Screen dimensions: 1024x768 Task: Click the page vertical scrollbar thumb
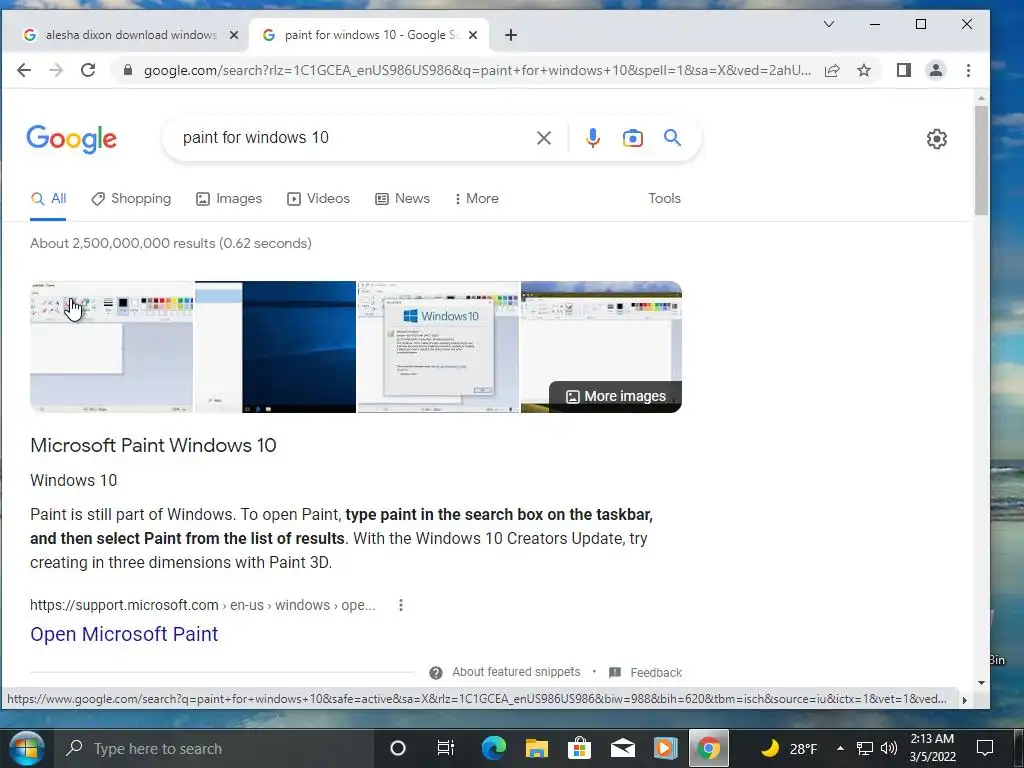[x=981, y=160]
